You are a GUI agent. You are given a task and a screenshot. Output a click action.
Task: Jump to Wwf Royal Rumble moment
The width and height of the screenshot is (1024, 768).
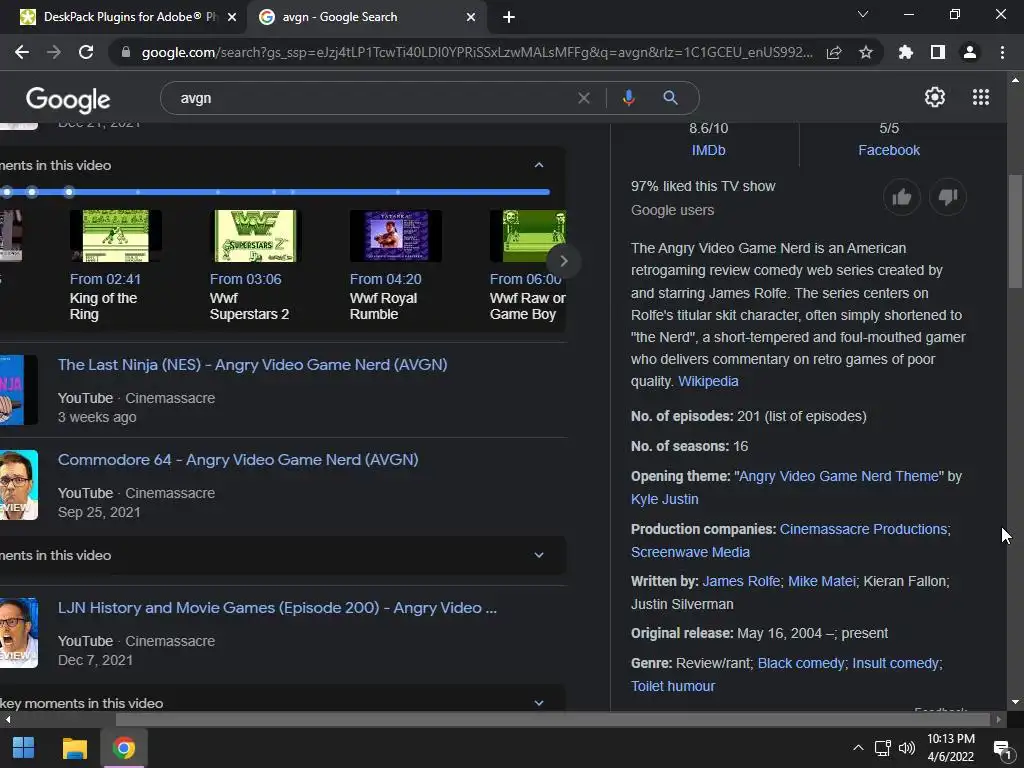pos(396,265)
